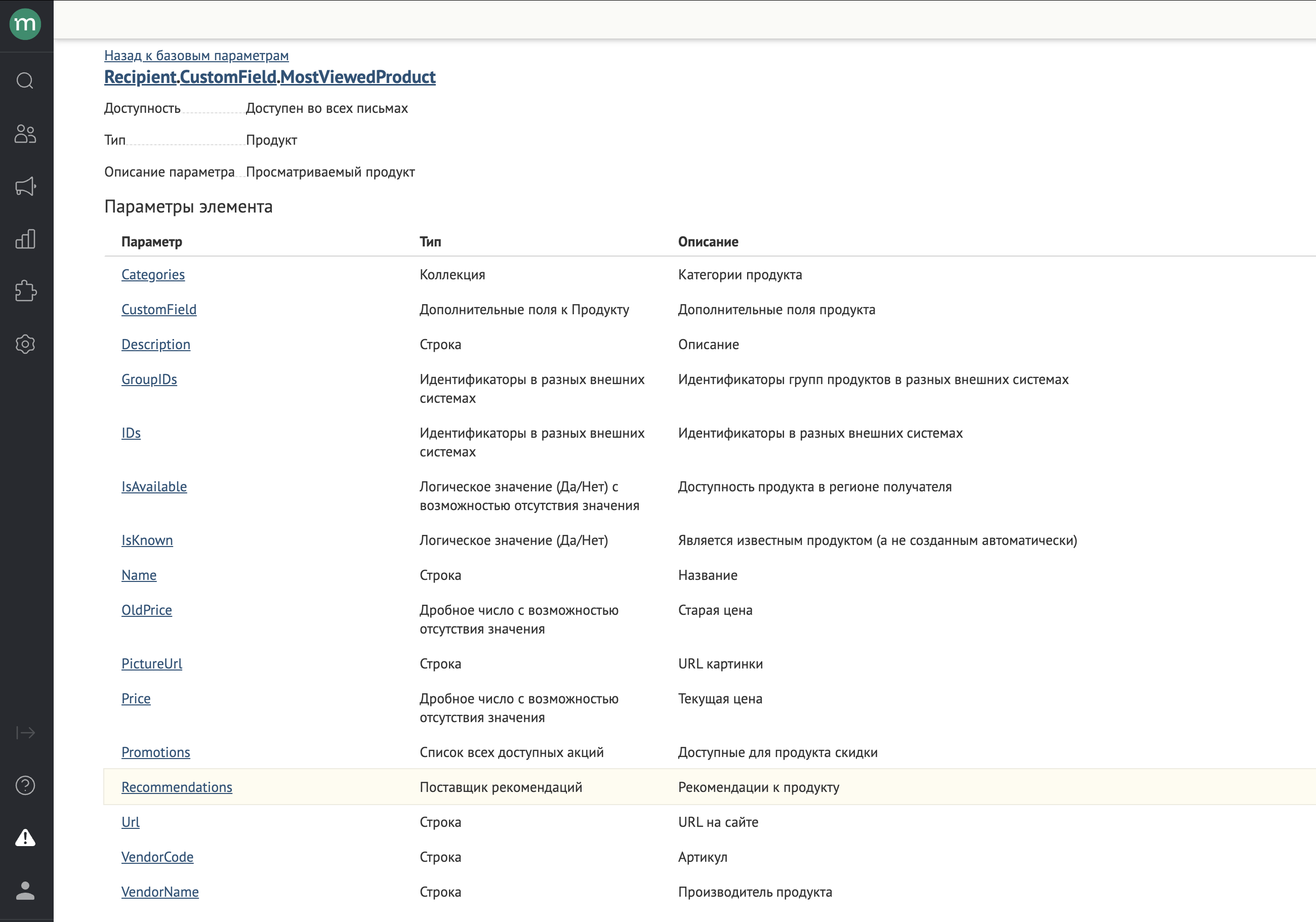Screen dimensions: 1316x922
Task: Open integrations via the puzzle piece icon
Action: [x=25, y=291]
